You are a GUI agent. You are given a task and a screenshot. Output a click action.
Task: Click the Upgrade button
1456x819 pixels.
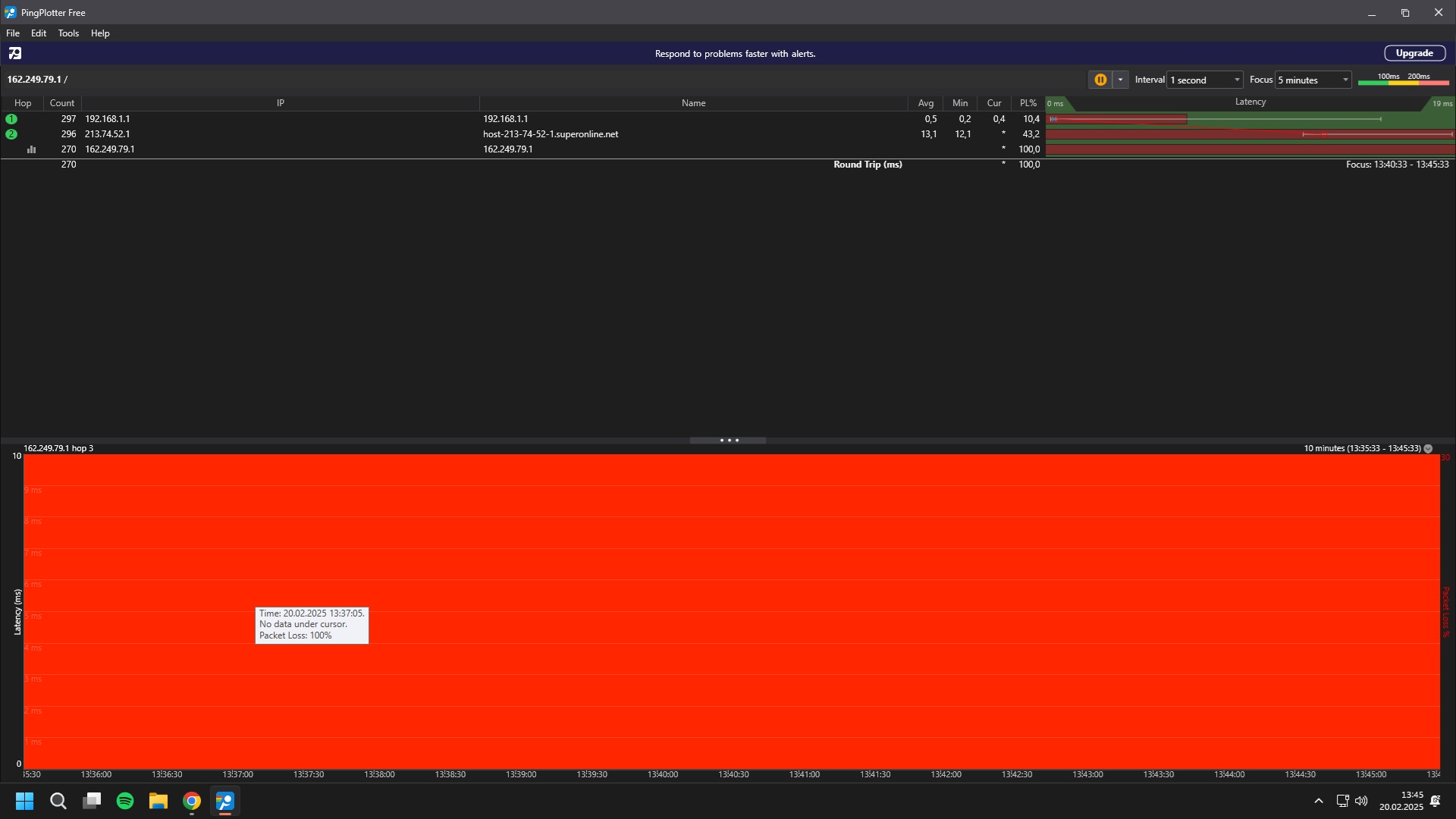click(x=1414, y=53)
